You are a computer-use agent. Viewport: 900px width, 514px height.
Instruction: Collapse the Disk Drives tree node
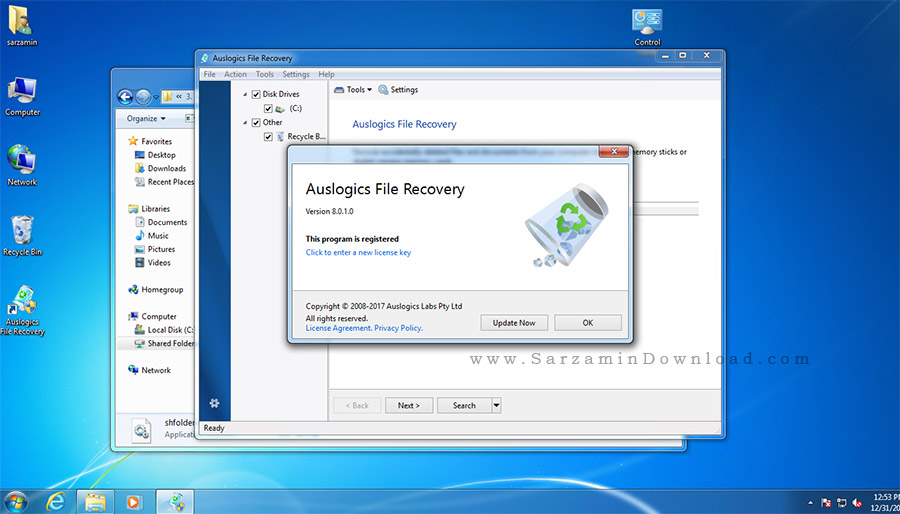(x=246, y=94)
